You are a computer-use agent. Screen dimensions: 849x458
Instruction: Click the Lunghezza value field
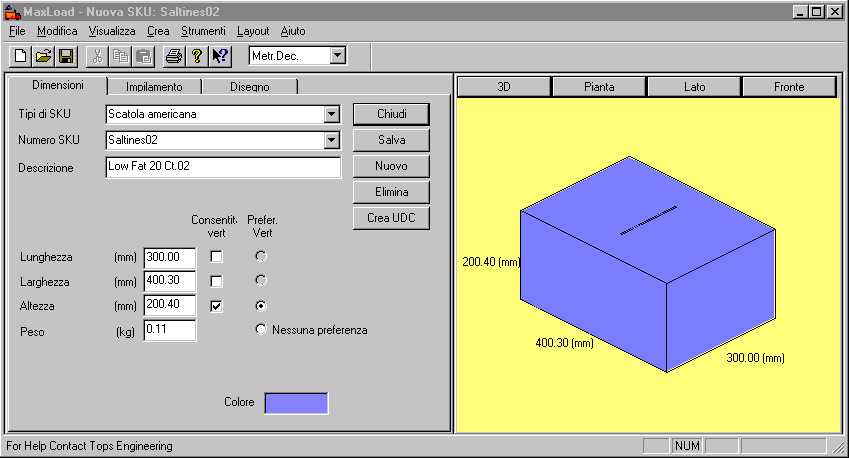[170, 258]
